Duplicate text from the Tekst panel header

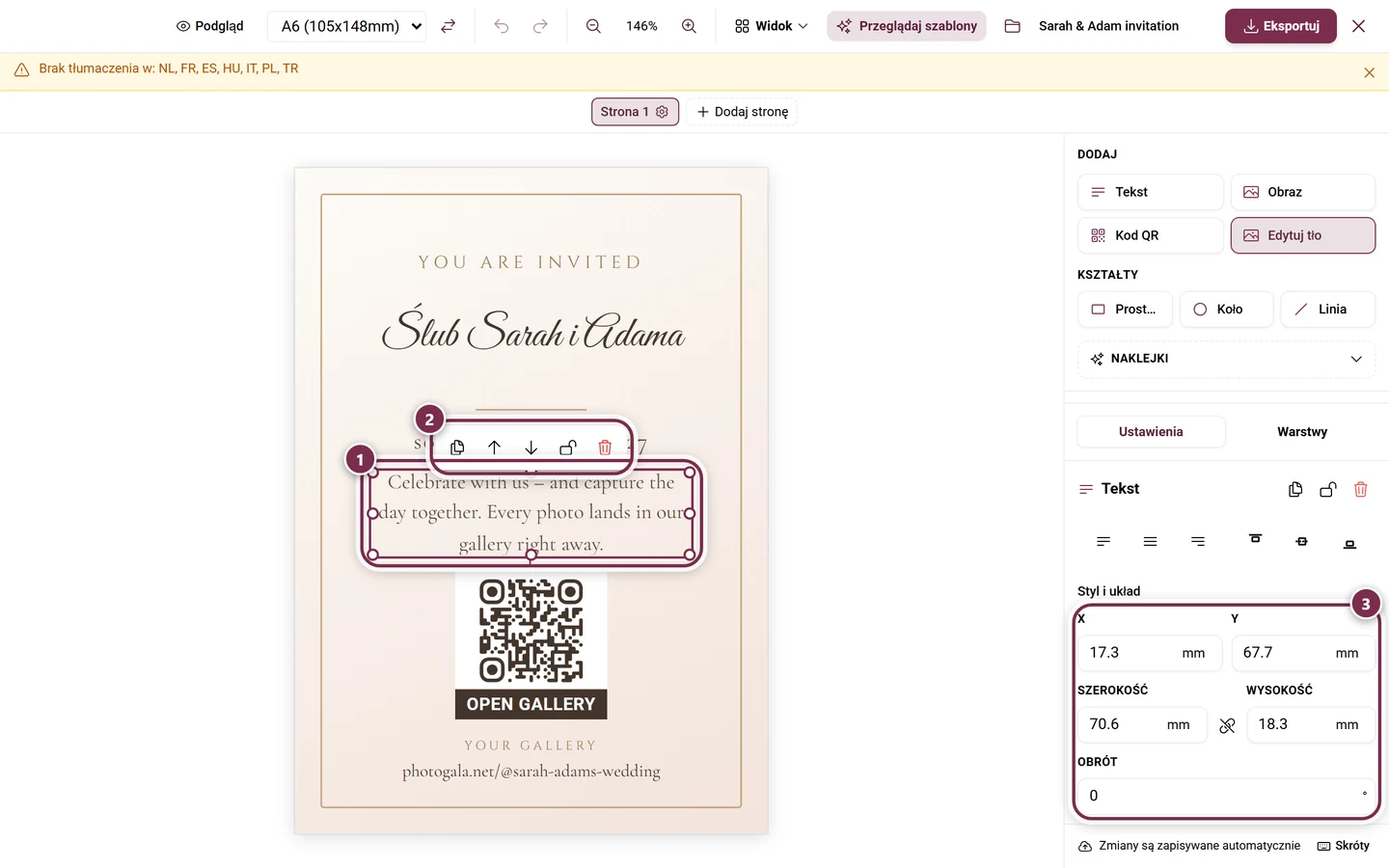click(x=1295, y=490)
